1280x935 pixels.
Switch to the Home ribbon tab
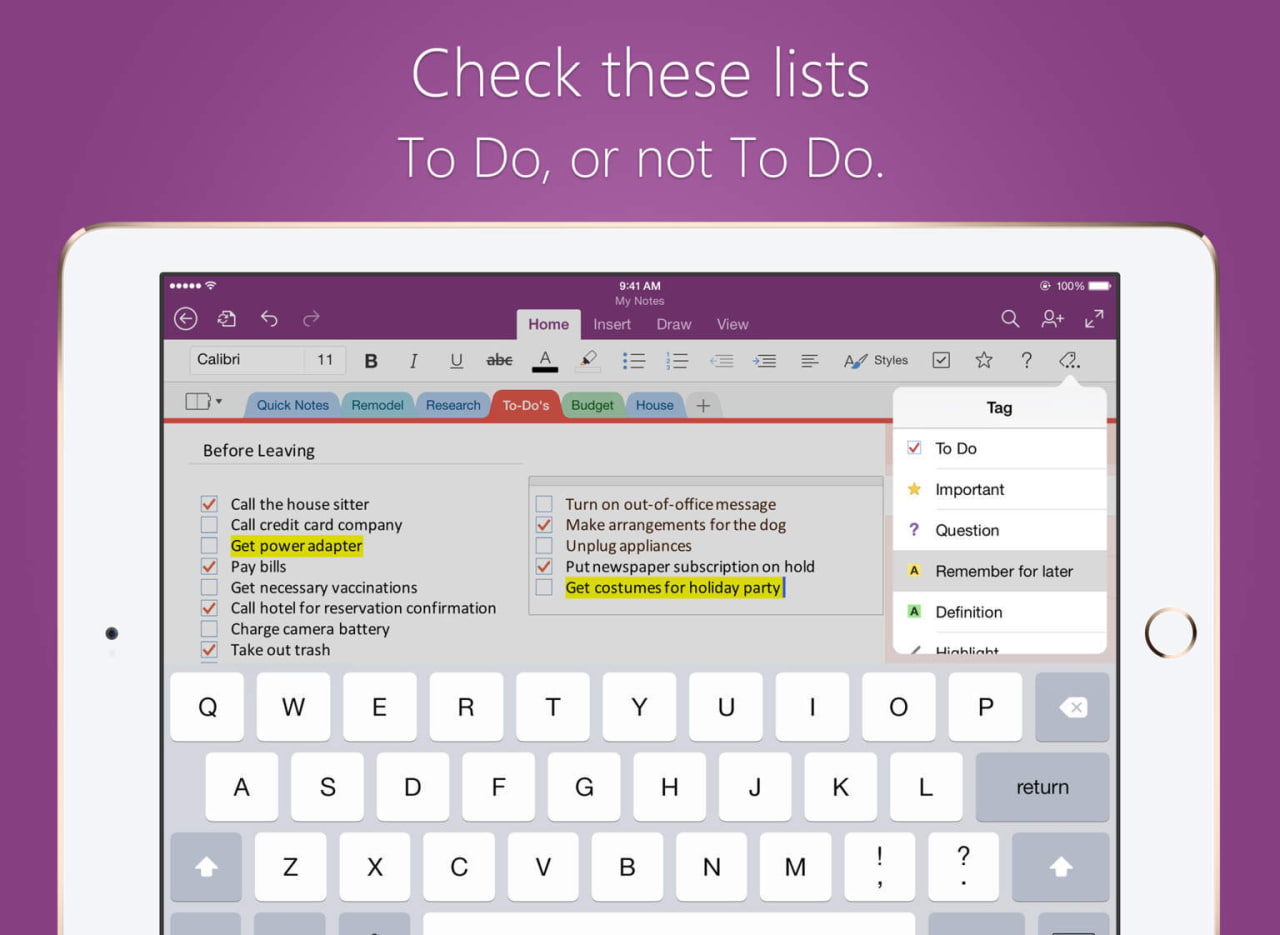[x=548, y=324]
